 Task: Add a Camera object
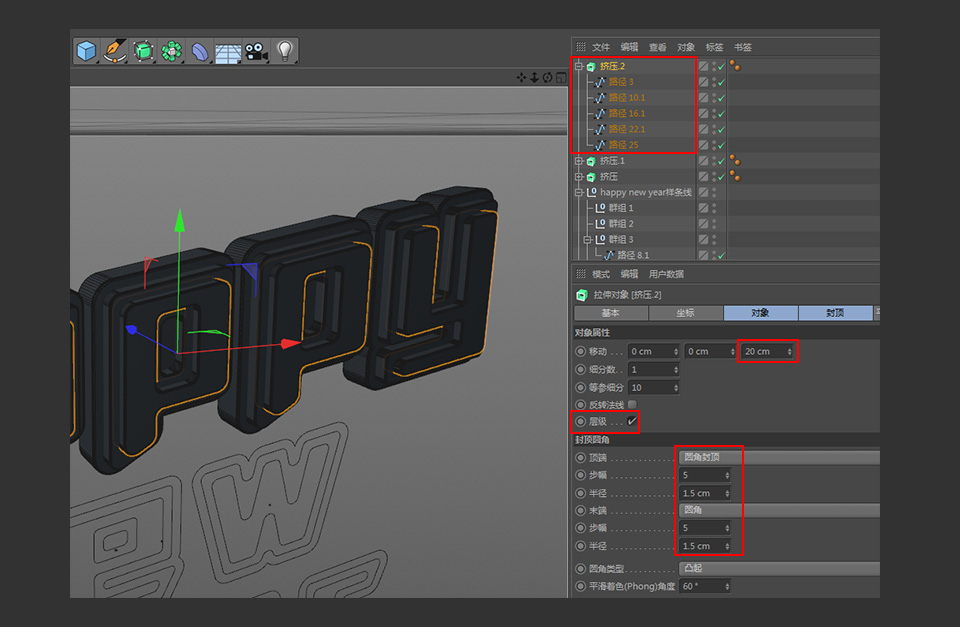point(257,51)
